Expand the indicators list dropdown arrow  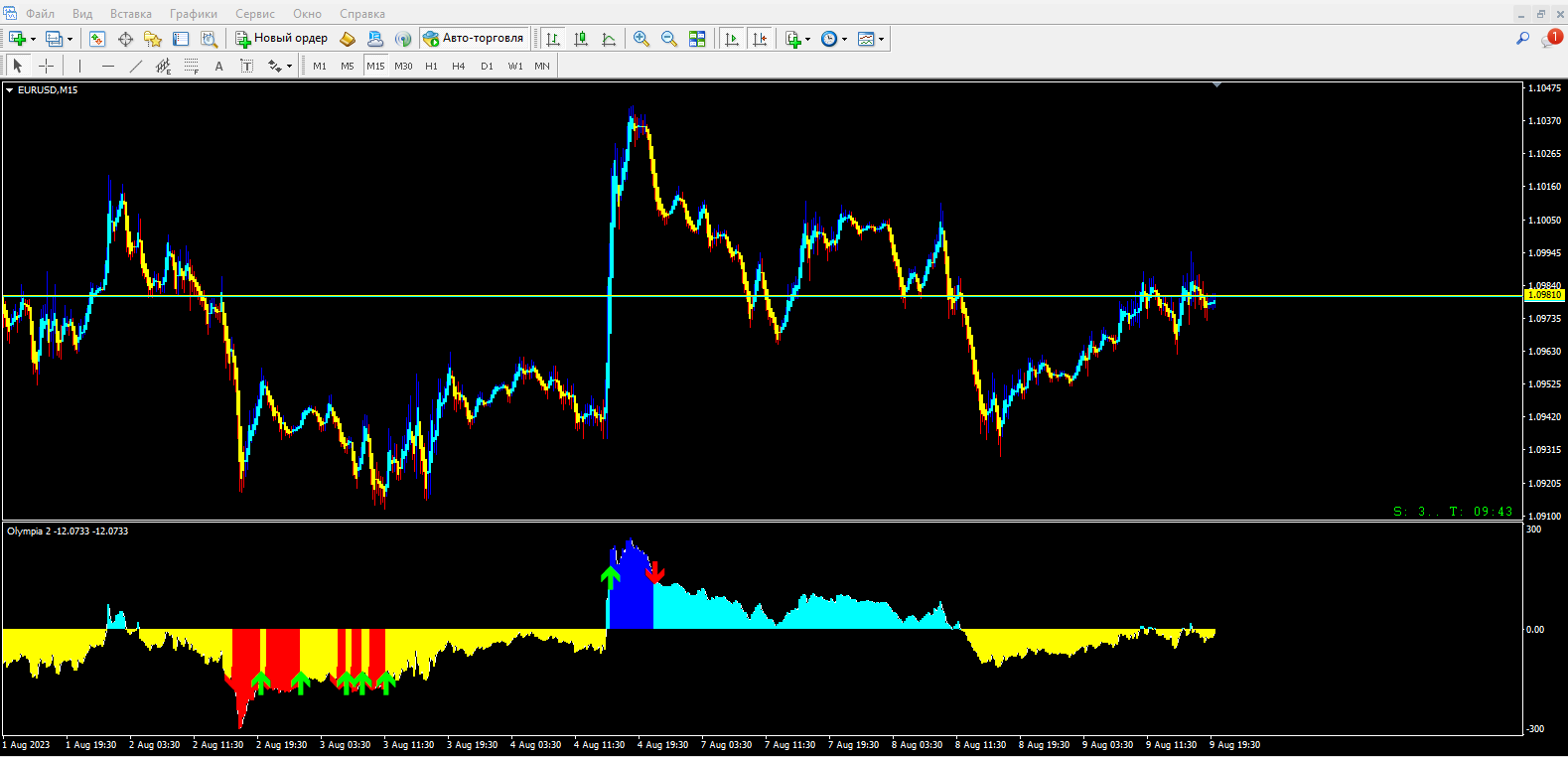coord(808,40)
